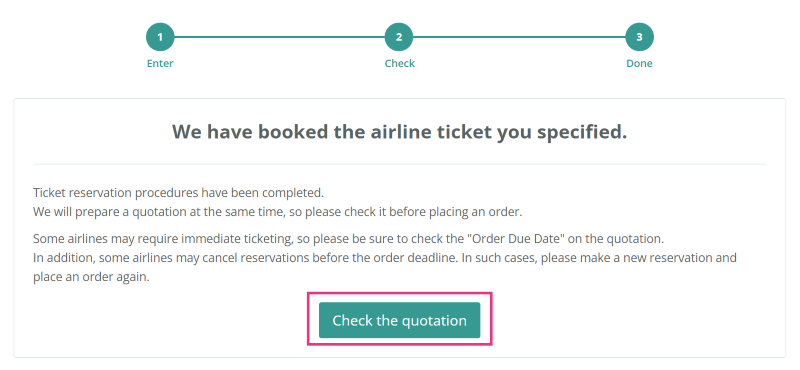Click the Done step label

click(x=639, y=64)
